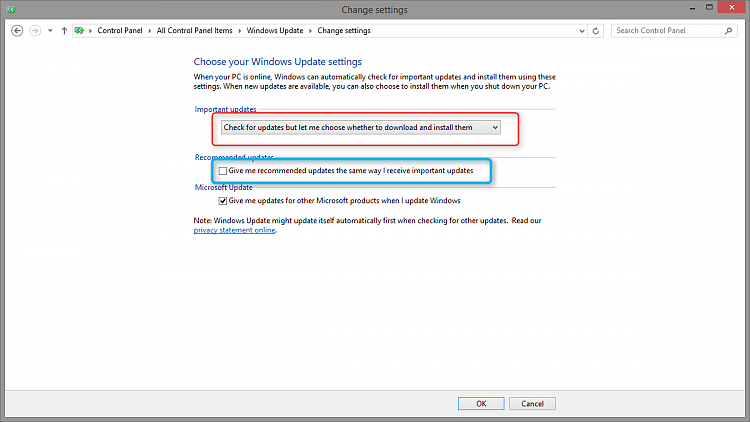Expand chevron after Control Panel breadcrumb
The width and height of the screenshot is (750, 422).
150,31
